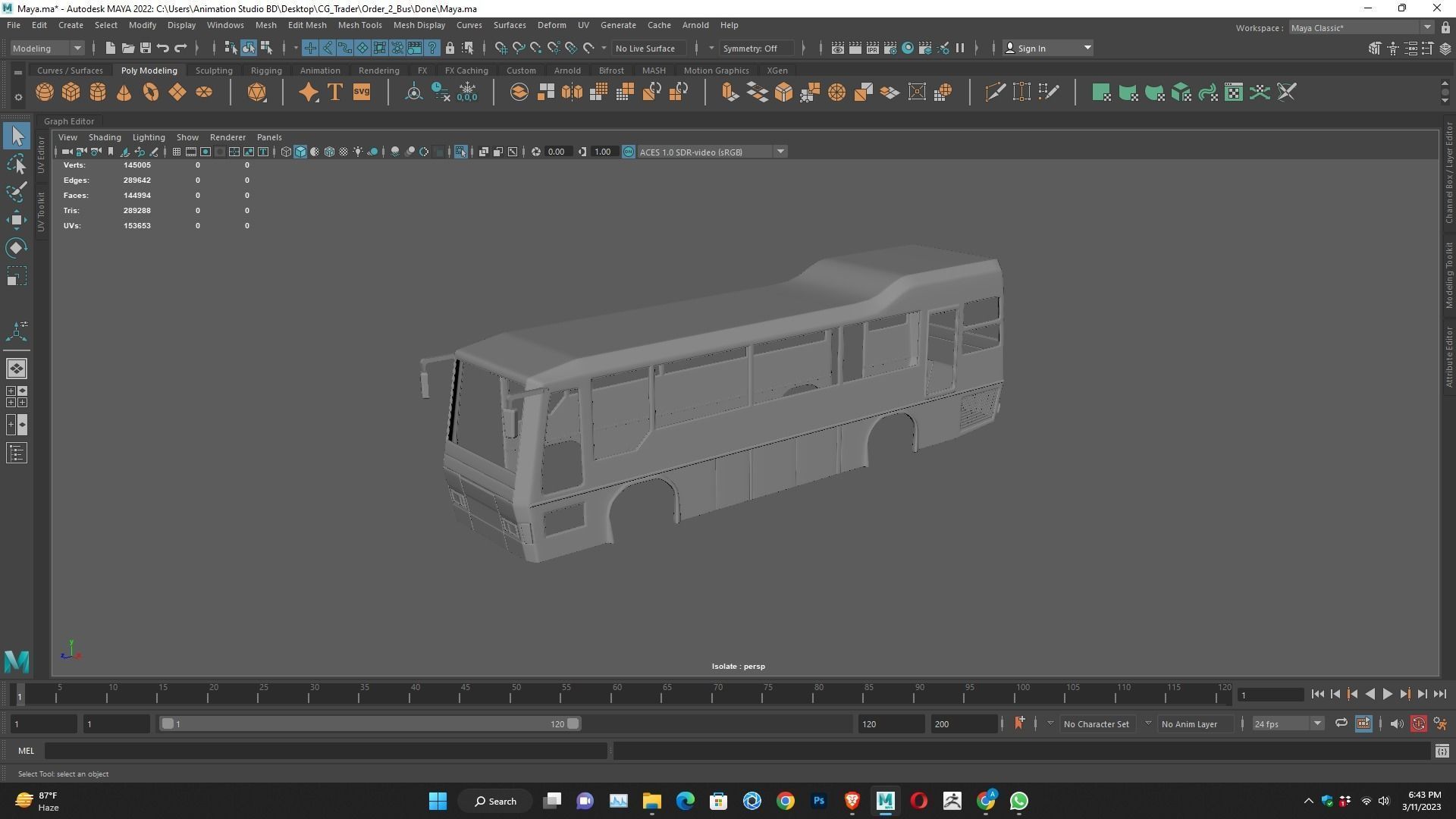
Task: Toggle Snap to Curves icon
Action: click(x=518, y=48)
